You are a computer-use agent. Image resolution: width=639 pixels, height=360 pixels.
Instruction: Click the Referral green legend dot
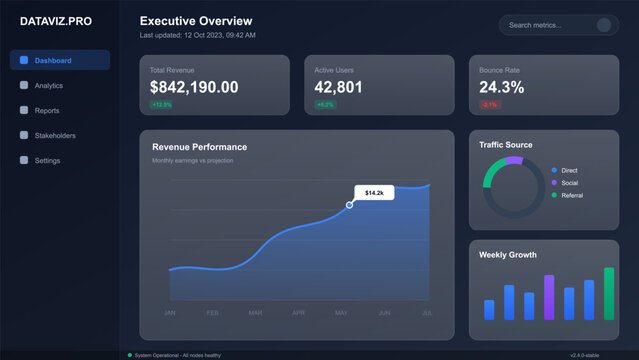point(554,195)
